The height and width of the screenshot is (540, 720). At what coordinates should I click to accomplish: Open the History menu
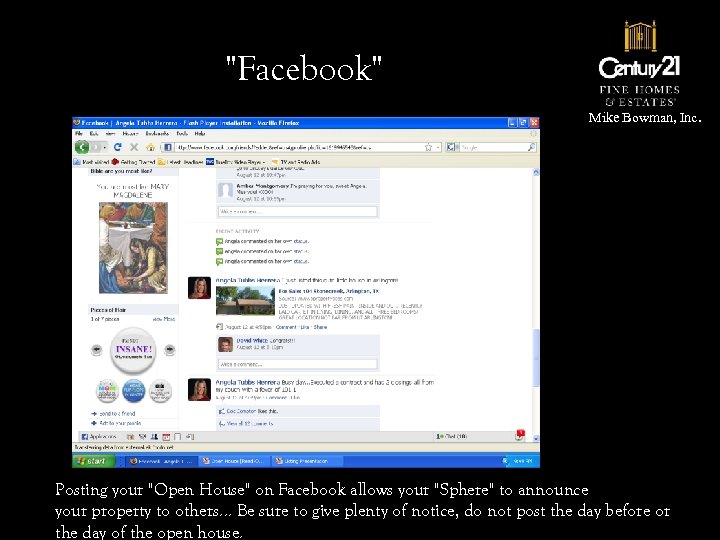pos(130,134)
